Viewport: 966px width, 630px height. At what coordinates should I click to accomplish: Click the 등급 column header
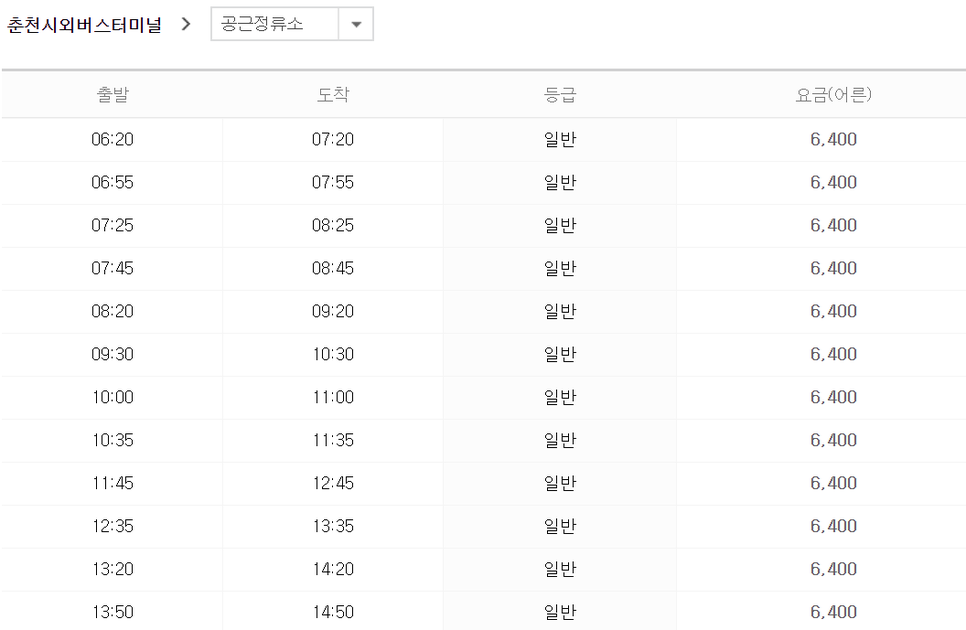(x=559, y=94)
